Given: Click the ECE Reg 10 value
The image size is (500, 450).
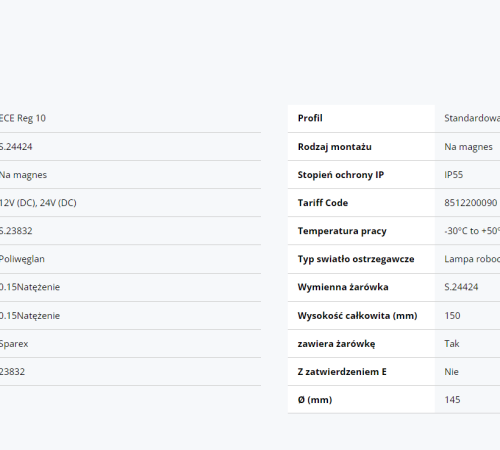Looking at the screenshot, I should tap(22, 118).
